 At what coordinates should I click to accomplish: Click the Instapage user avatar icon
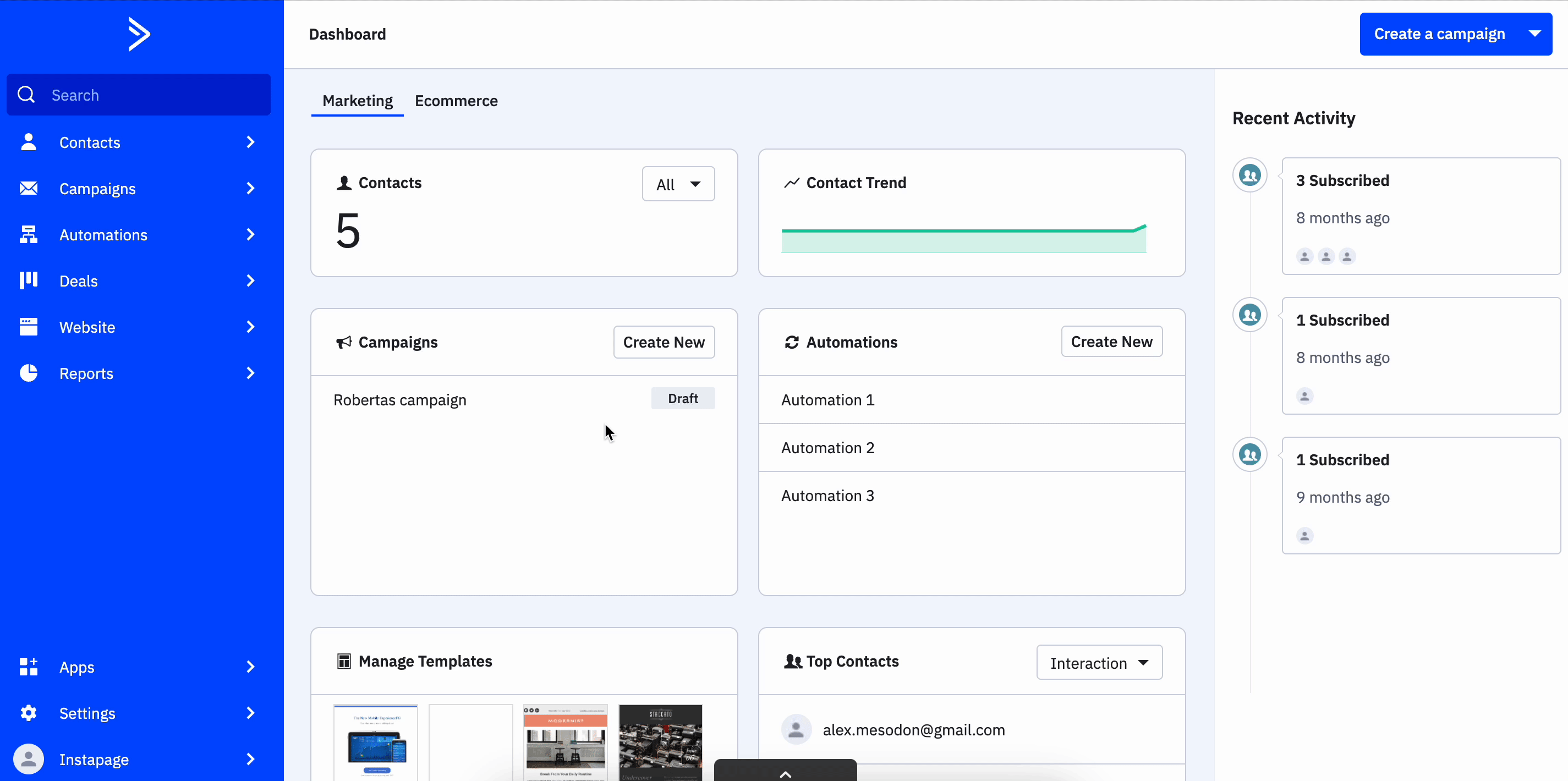29,759
